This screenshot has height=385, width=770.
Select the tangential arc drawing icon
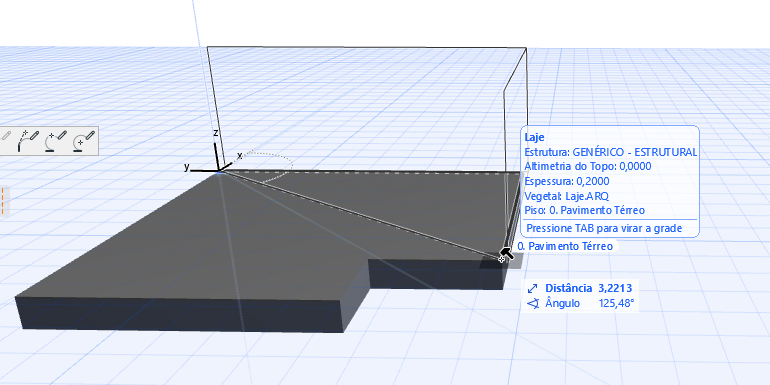tap(28, 141)
